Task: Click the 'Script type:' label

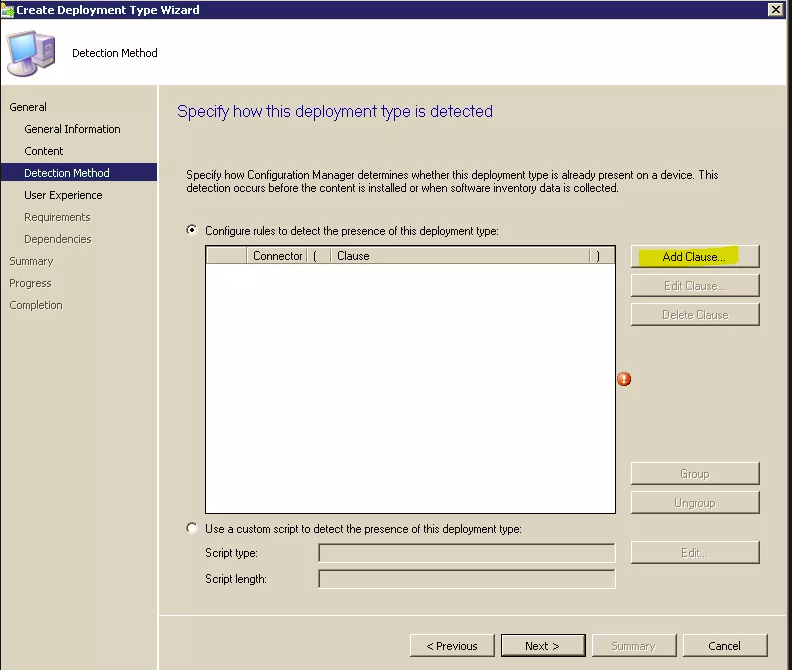Action: [x=231, y=553]
